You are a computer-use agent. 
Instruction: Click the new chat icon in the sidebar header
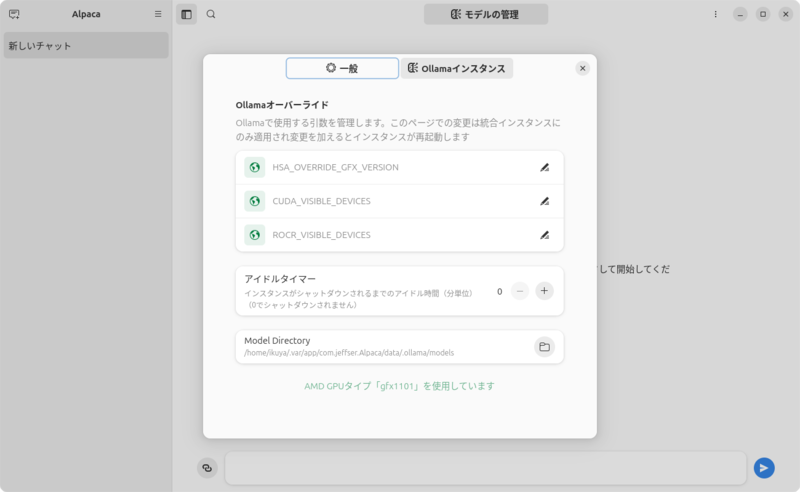[x=14, y=15]
